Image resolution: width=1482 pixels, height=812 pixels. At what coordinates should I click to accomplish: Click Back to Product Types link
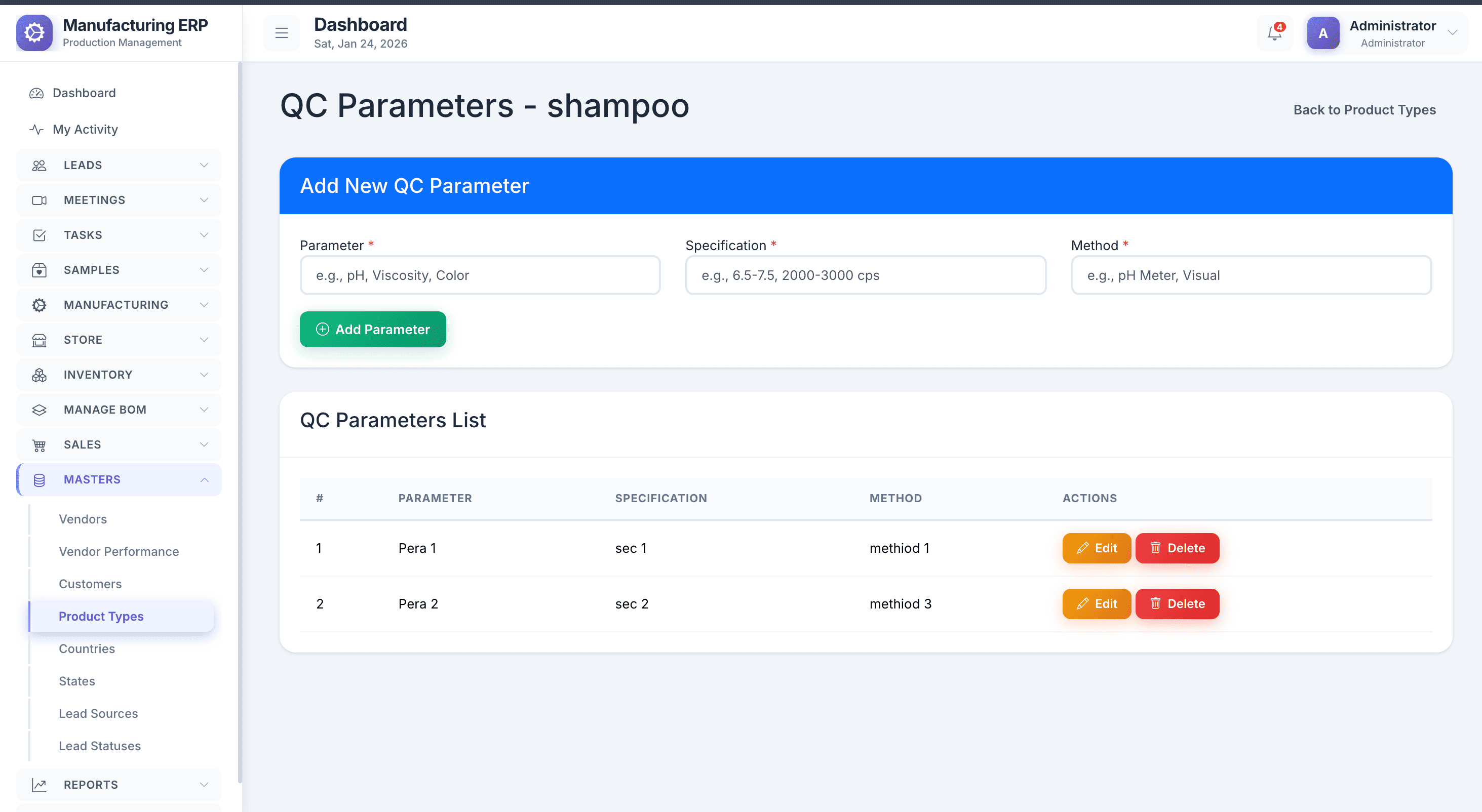[1364, 110]
